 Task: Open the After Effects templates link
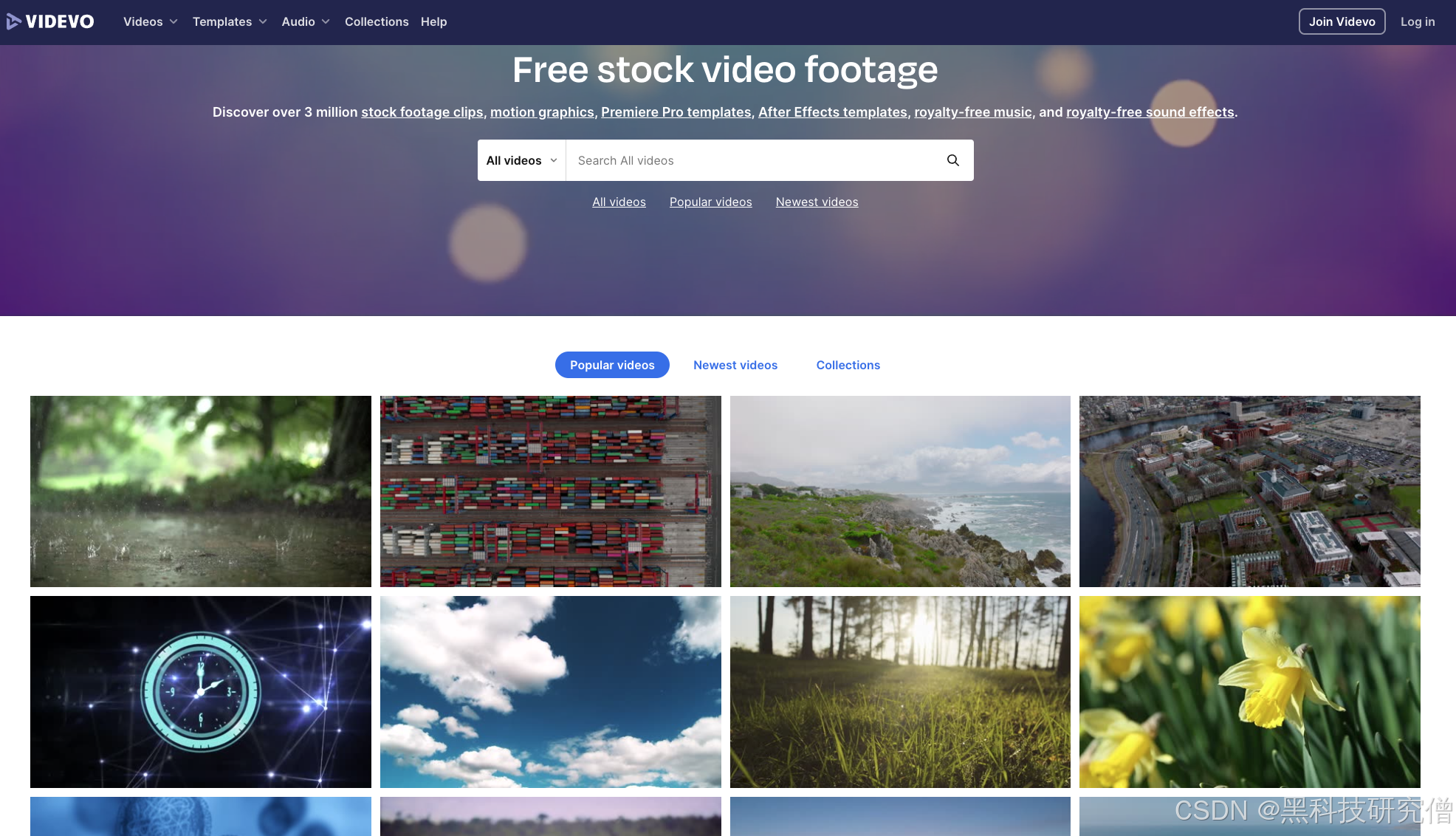832,112
